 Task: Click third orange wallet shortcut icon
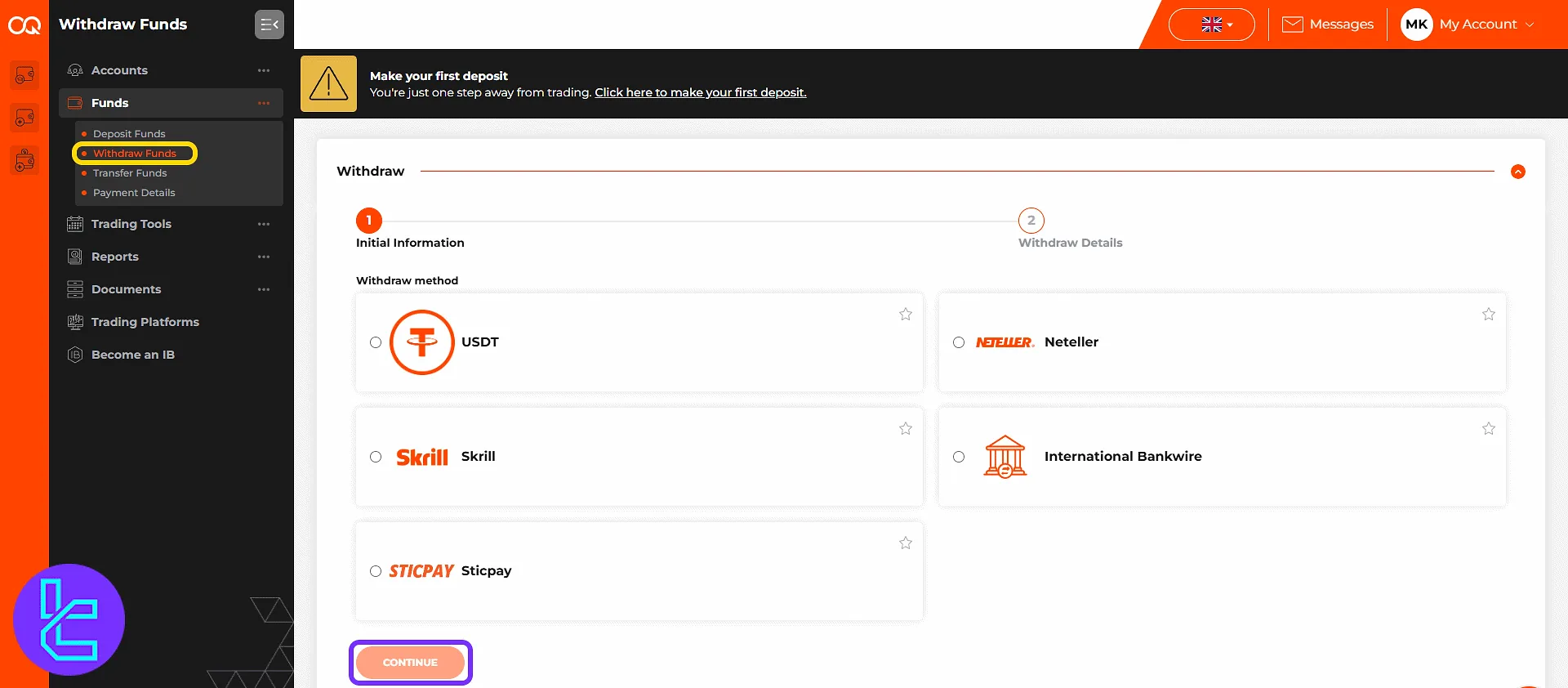coord(24,160)
